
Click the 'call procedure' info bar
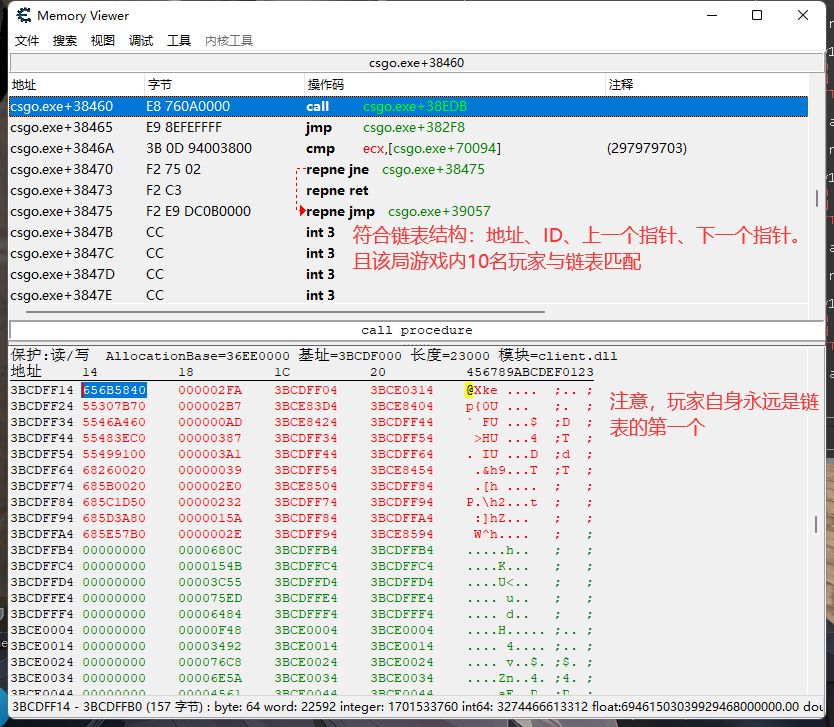(x=417, y=330)
